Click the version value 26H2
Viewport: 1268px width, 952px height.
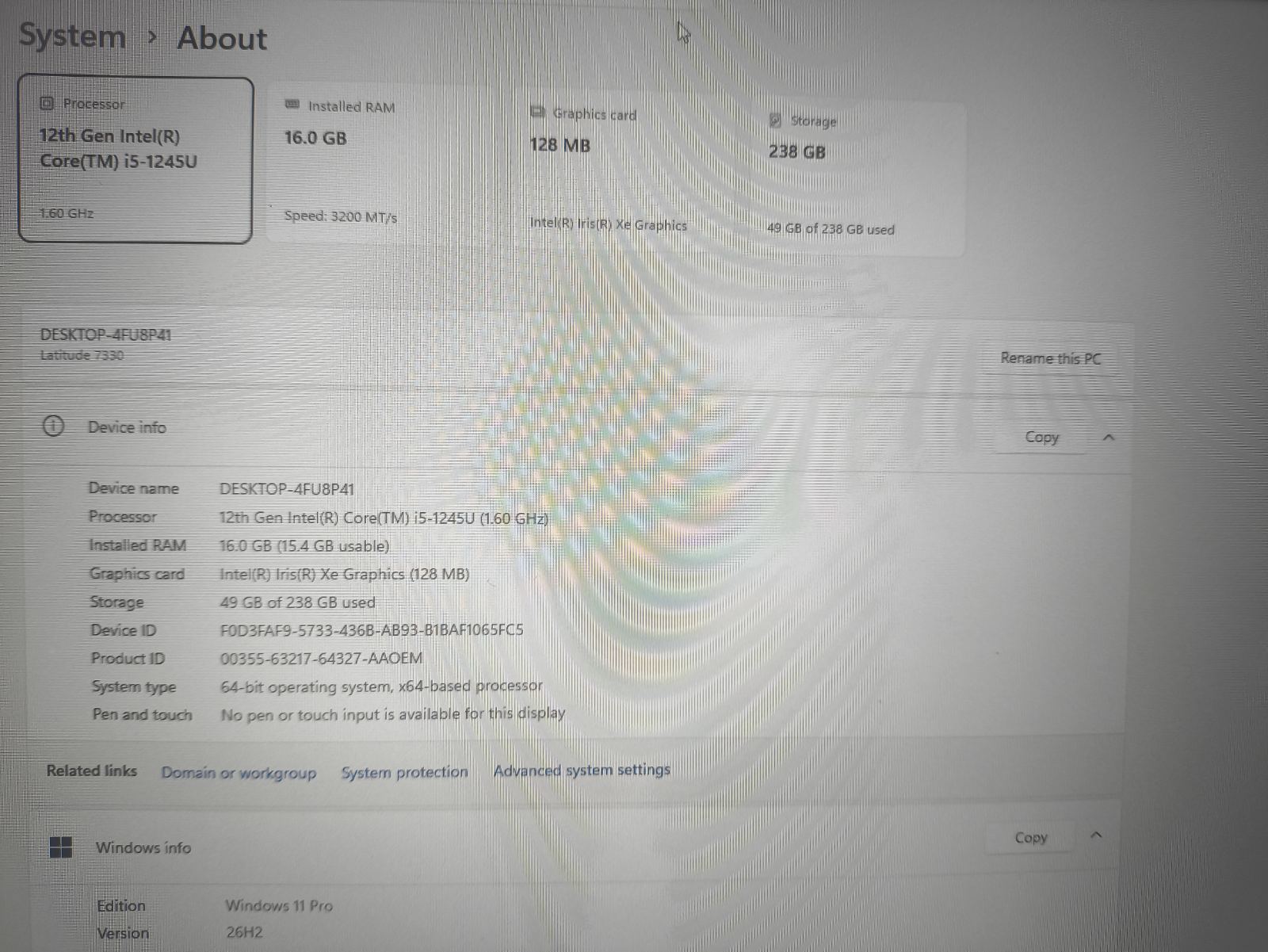point(244,932)
